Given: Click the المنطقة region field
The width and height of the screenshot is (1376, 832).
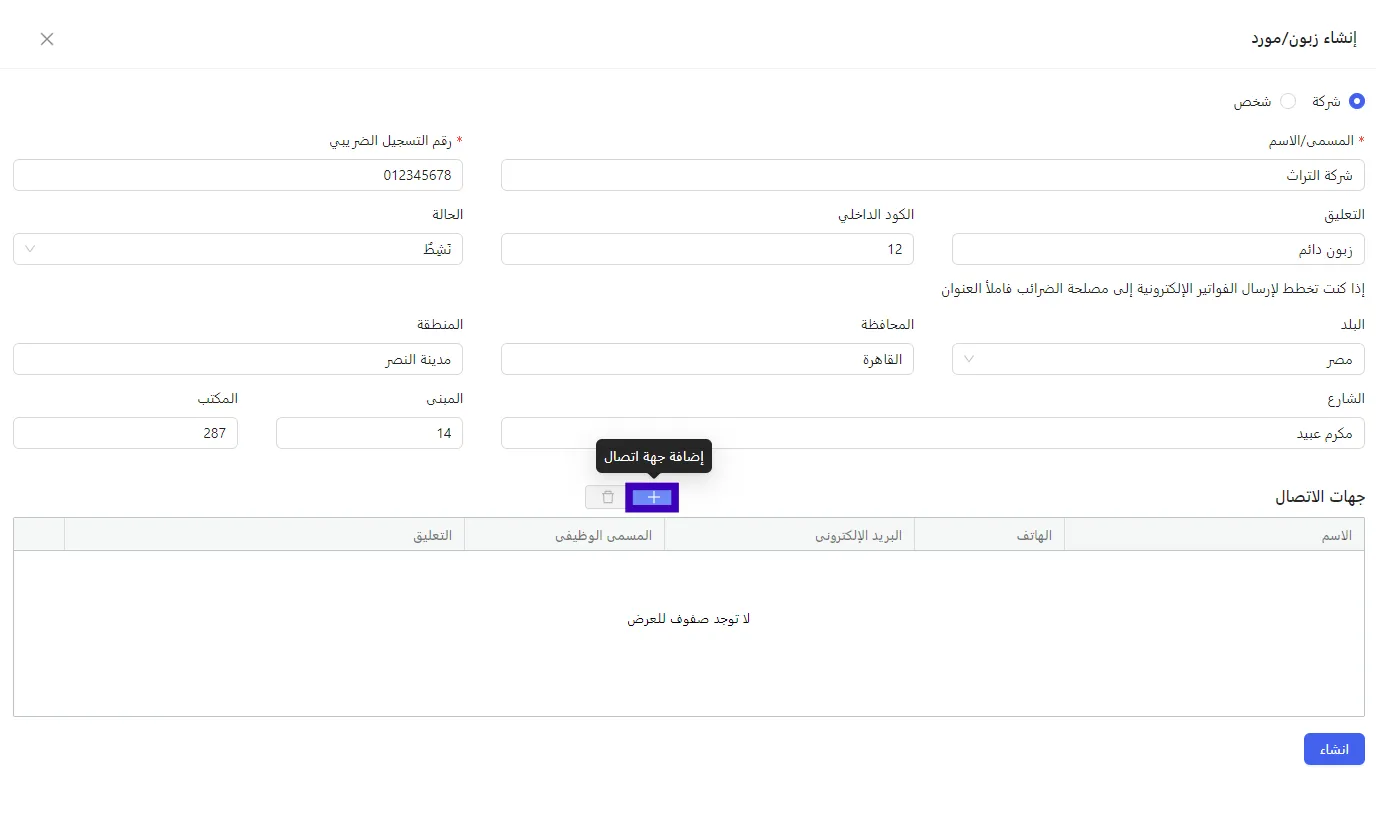Looking at the screenshot, I should (238, 359).
